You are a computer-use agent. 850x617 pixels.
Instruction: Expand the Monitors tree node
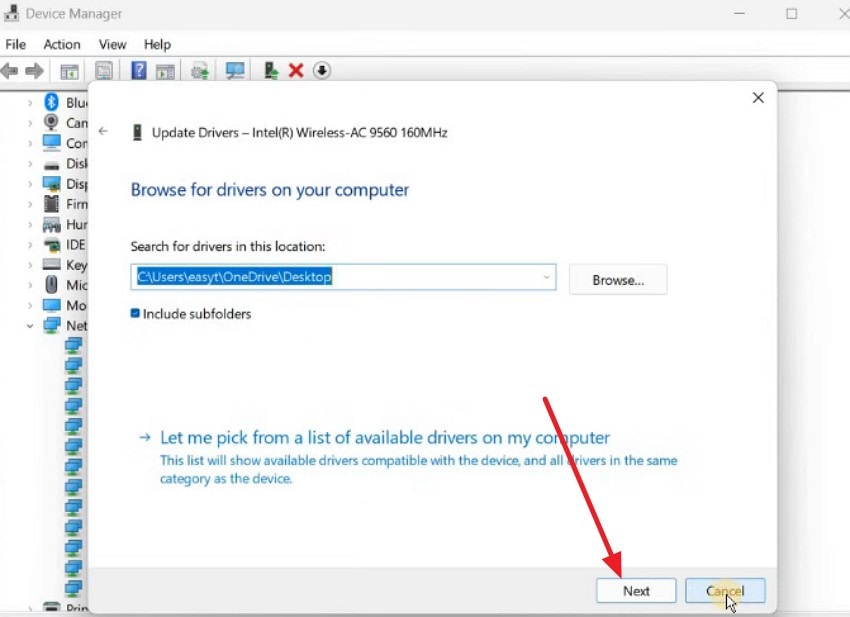[30, 306]
